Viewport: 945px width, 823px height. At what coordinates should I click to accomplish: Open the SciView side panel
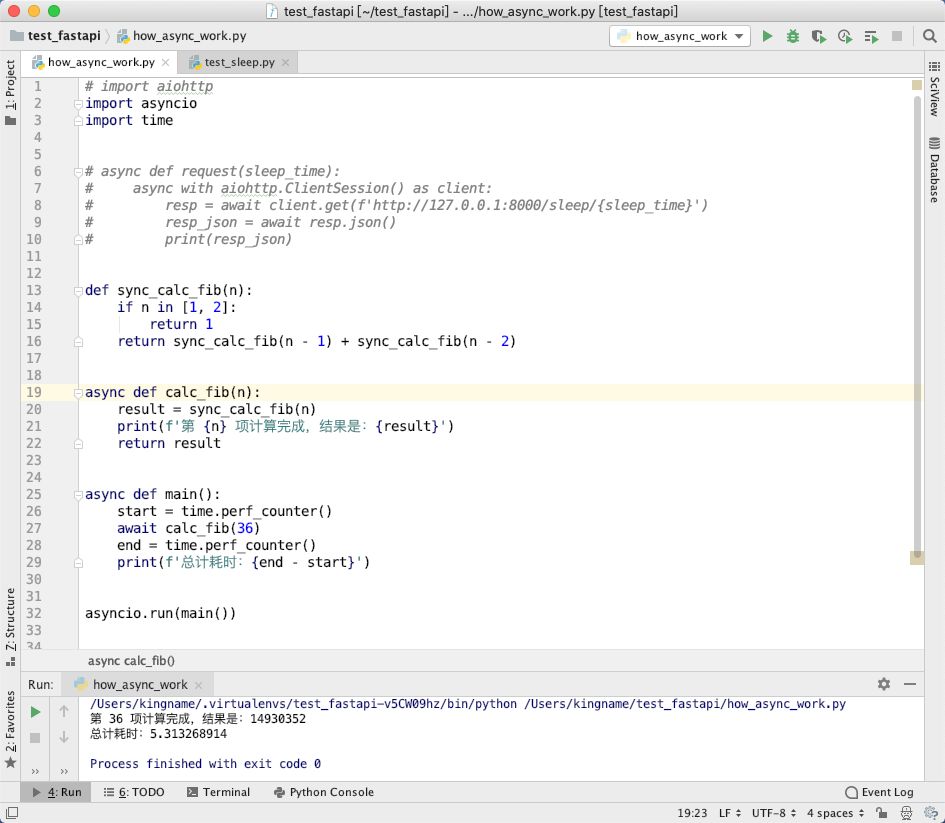coord(934,89)
